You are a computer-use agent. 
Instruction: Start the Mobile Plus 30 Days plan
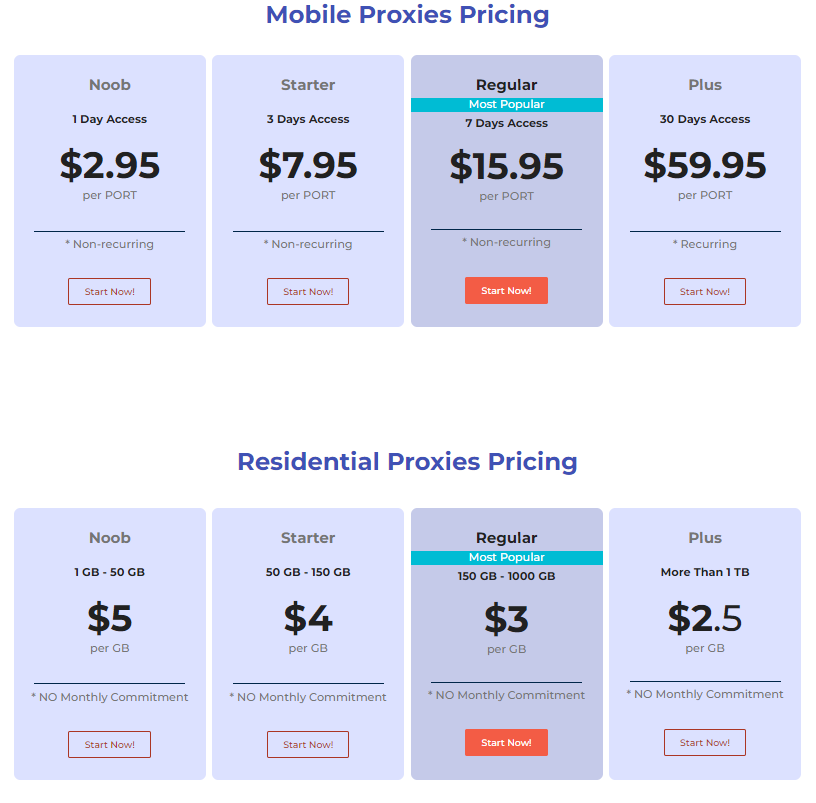[705, 291]
